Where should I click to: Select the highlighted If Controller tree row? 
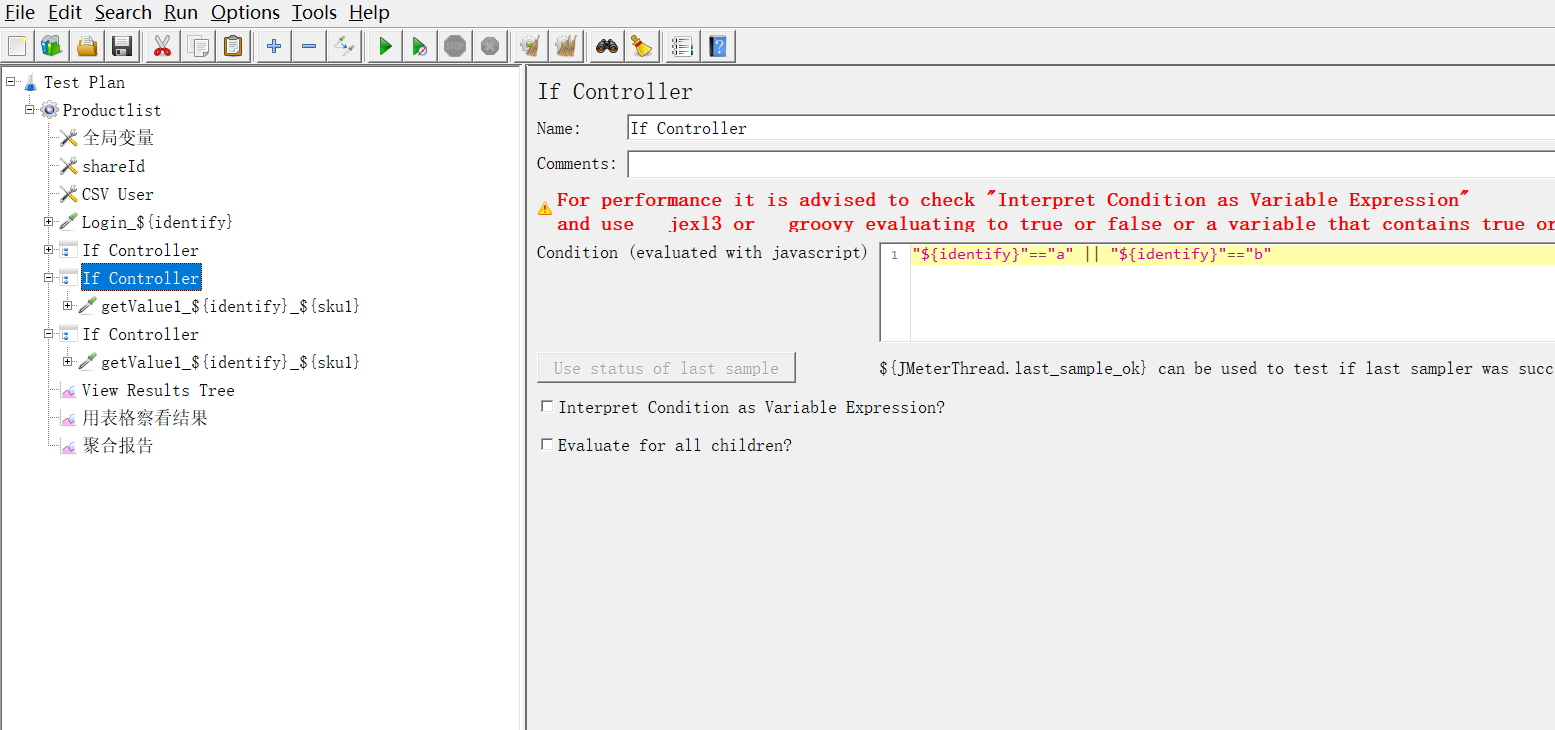click(141, 278)
